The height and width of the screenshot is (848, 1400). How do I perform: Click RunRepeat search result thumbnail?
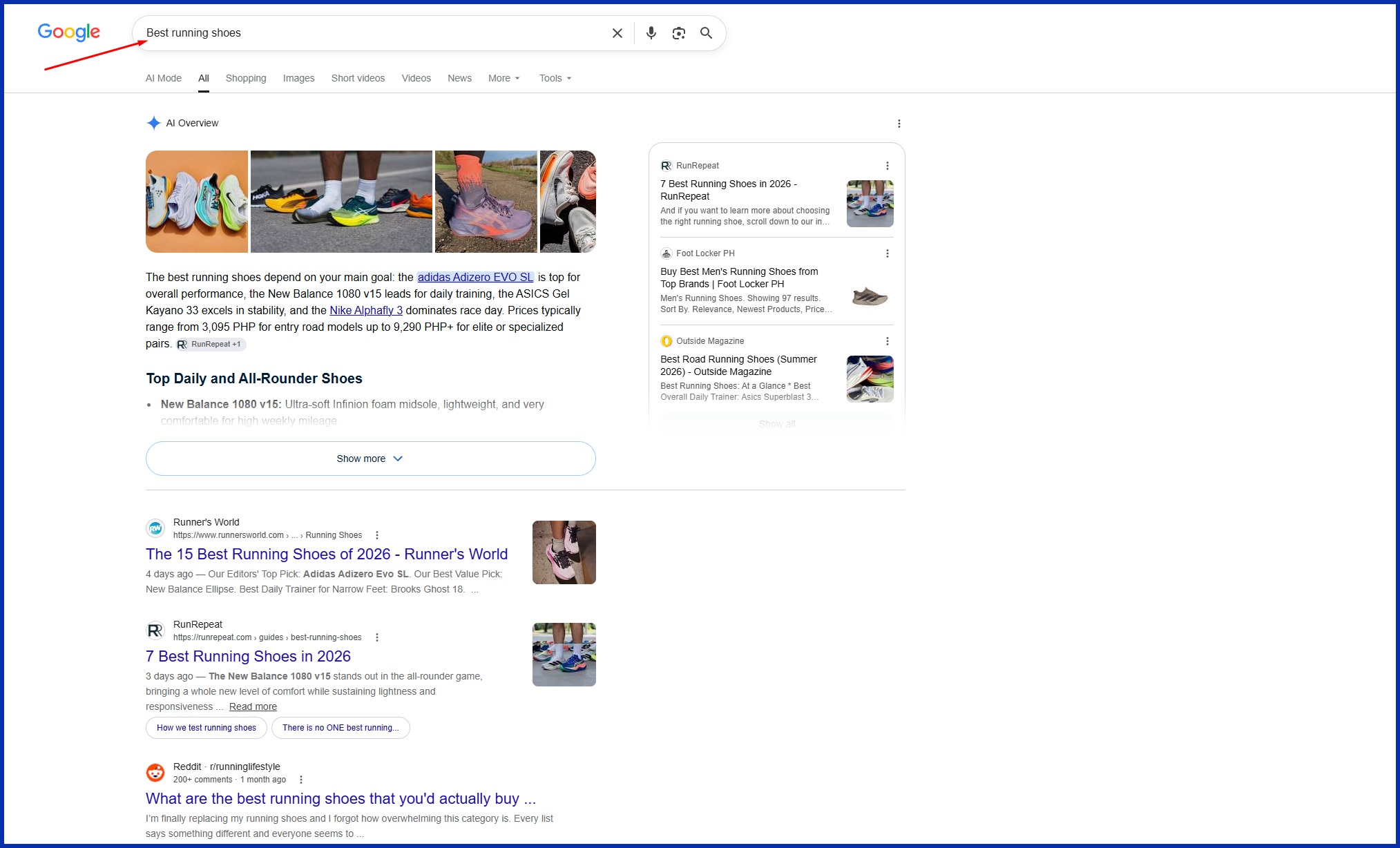tap(564, 655)
